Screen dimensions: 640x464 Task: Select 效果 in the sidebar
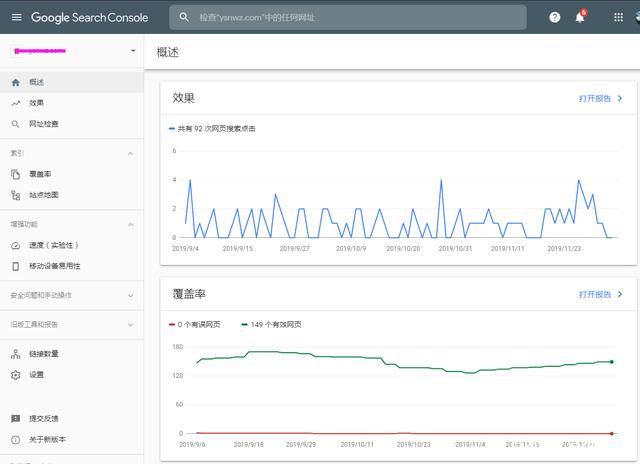pos(71,103)
